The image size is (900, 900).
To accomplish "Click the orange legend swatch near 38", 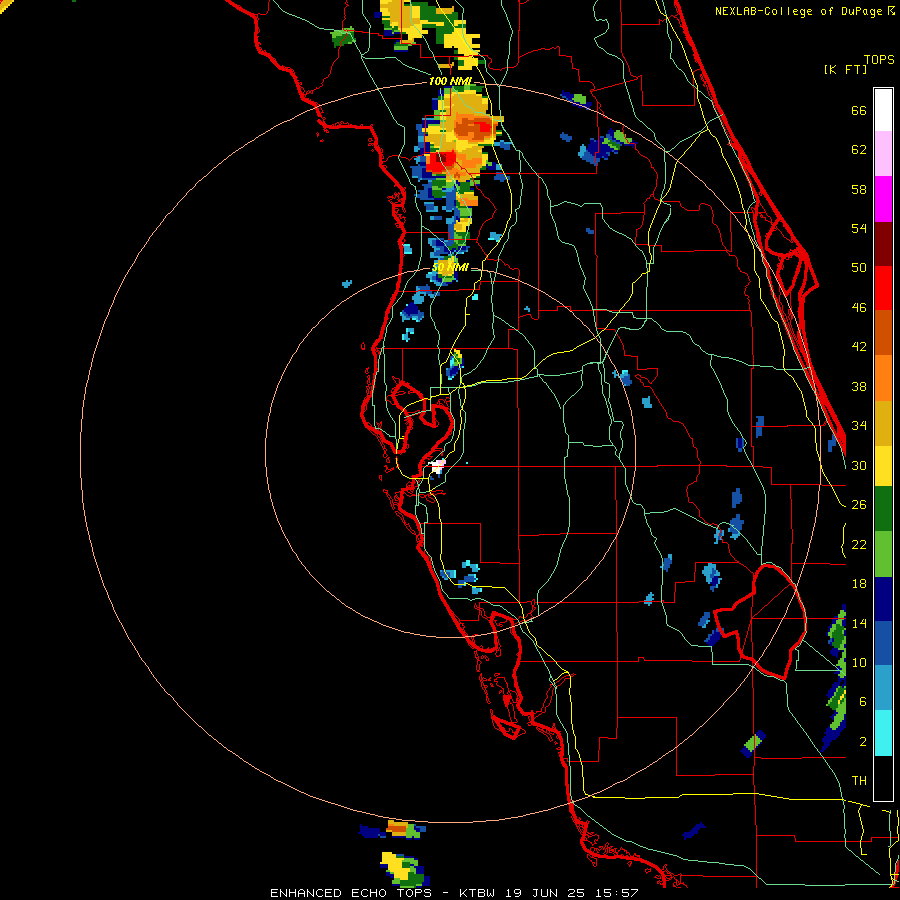I will coord(883,378).
